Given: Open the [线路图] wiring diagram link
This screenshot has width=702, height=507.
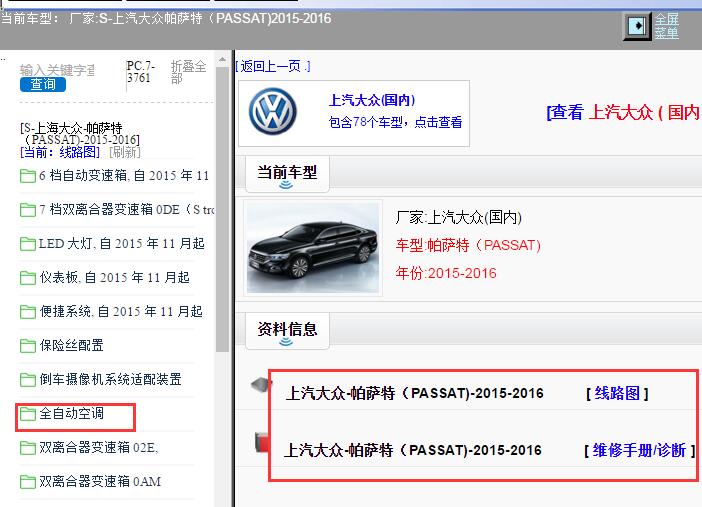Looking at the screenshot, I should 617,394.
